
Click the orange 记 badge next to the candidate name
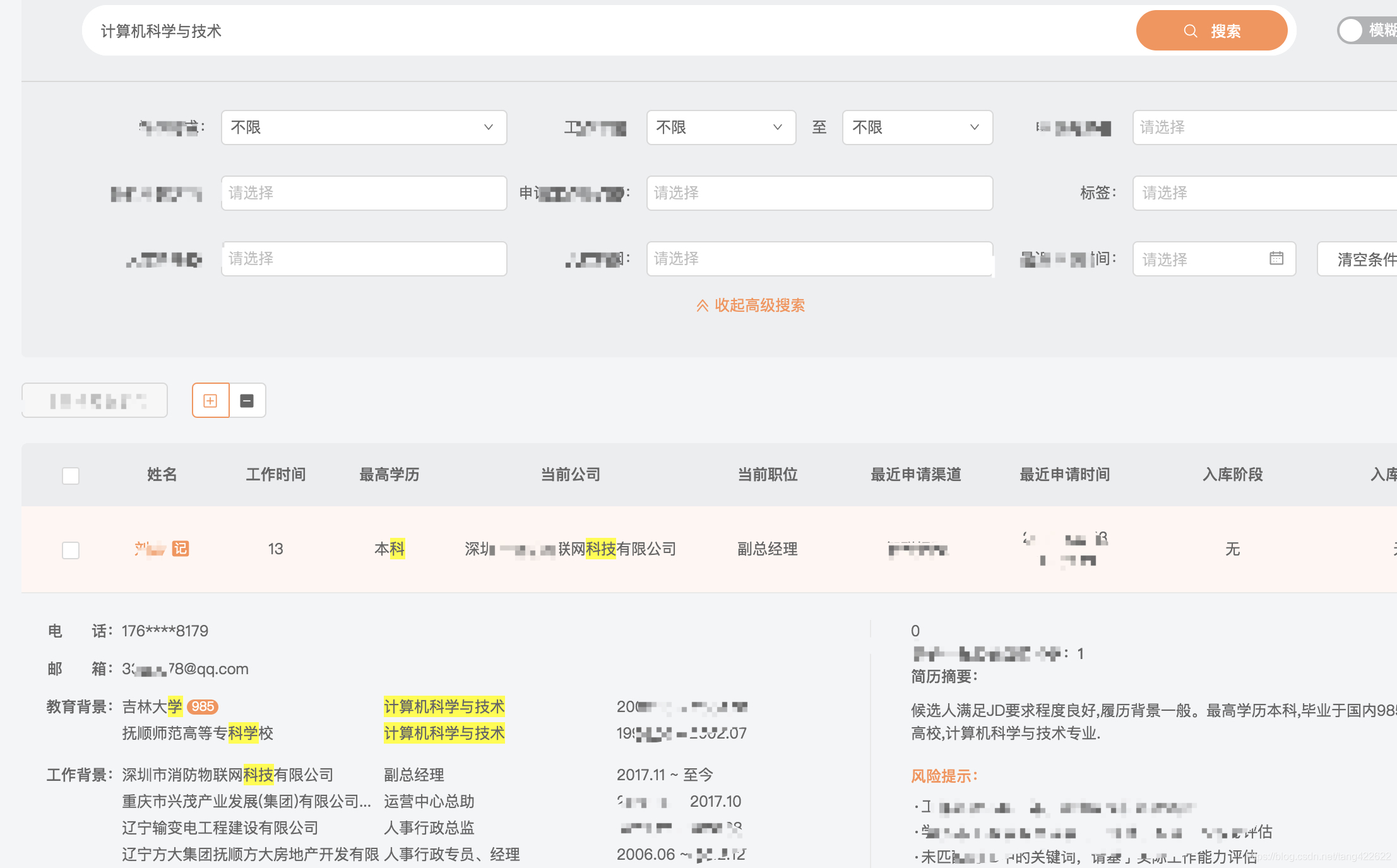181,549
